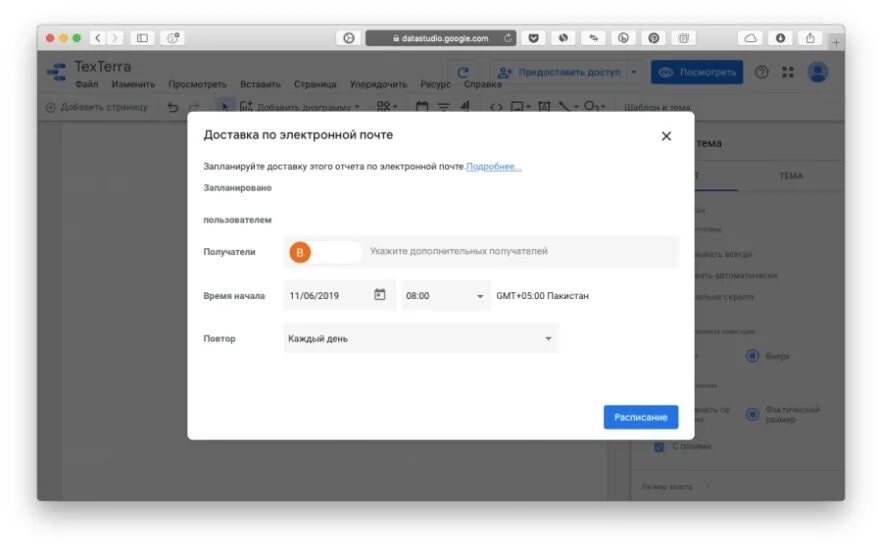
Task: Reload page icon in address bar
Action: point(507,38)
